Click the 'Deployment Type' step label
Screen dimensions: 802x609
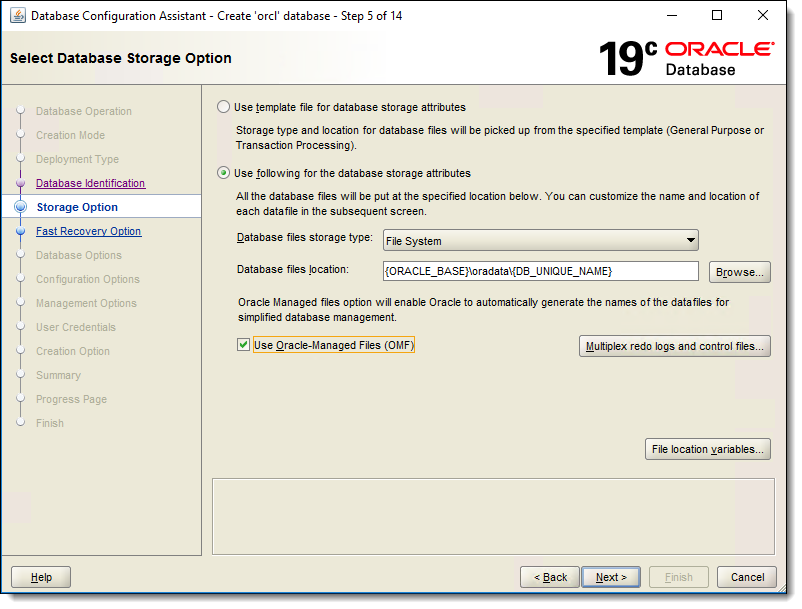click(x=77, y=159)
